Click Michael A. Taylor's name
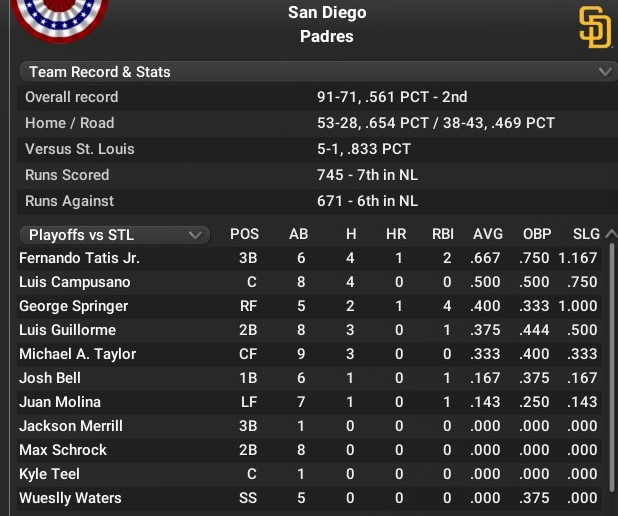Image resolution: width=618 pixels, height=516 pixels. click(77, 354)
